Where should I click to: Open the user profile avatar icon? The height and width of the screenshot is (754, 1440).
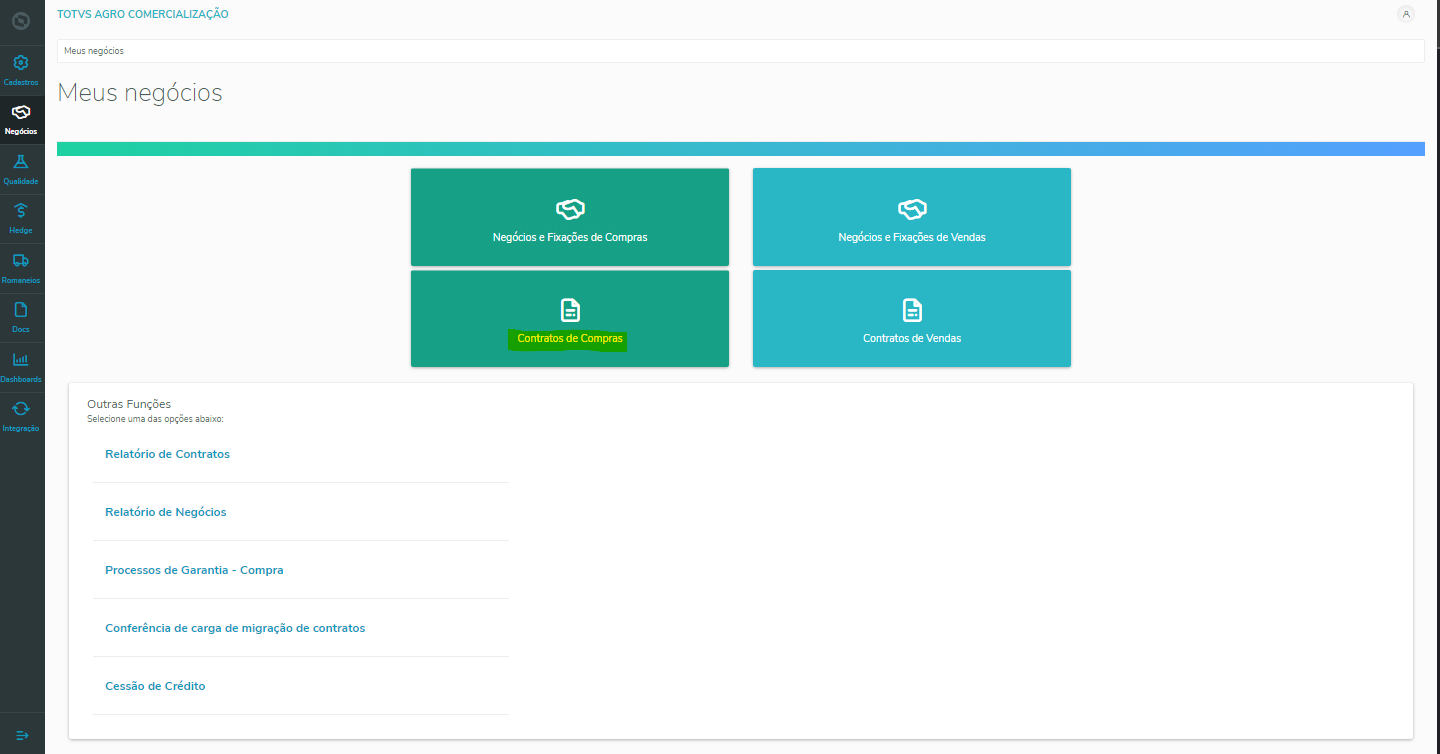coord(1406,14)
